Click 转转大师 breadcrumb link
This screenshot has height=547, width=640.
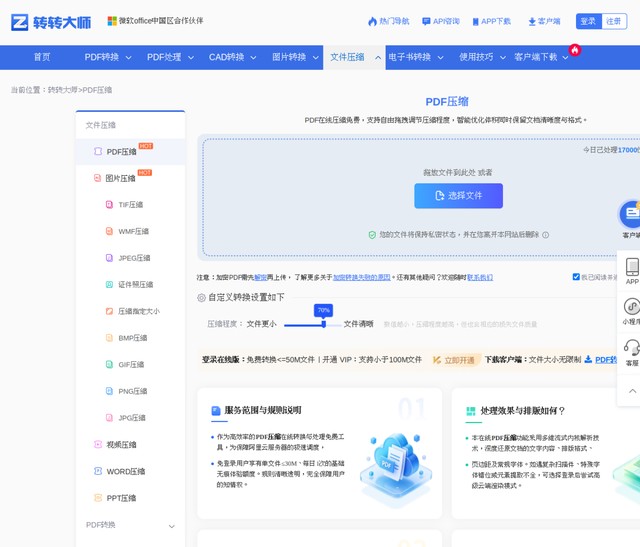pyautogui.click(x=62, y=90)
